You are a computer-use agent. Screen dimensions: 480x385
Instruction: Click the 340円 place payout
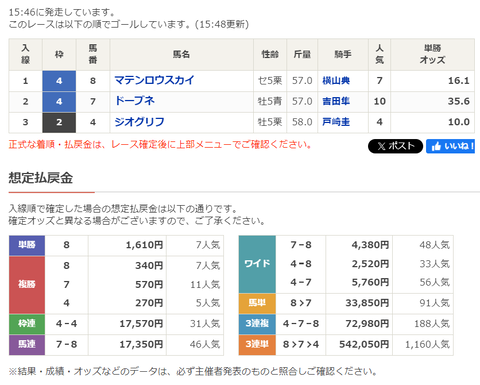[x=149, y=266]
